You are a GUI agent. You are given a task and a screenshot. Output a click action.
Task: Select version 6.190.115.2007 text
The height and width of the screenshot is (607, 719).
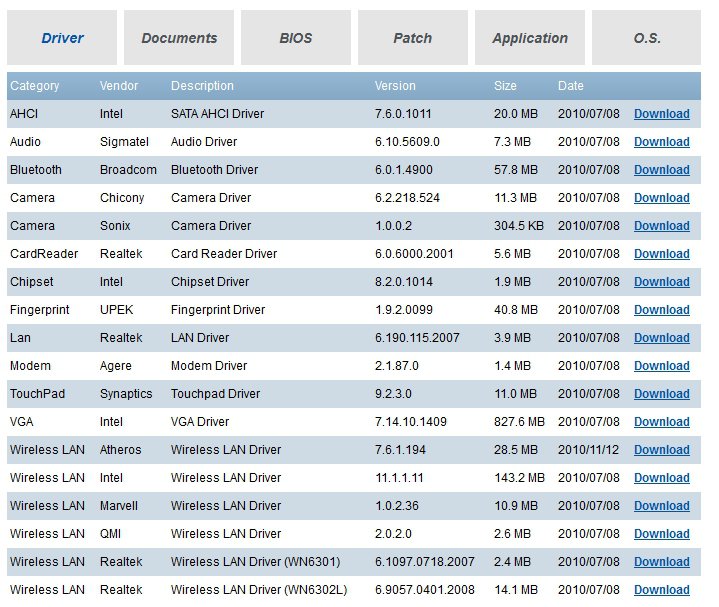pos(417,337)
